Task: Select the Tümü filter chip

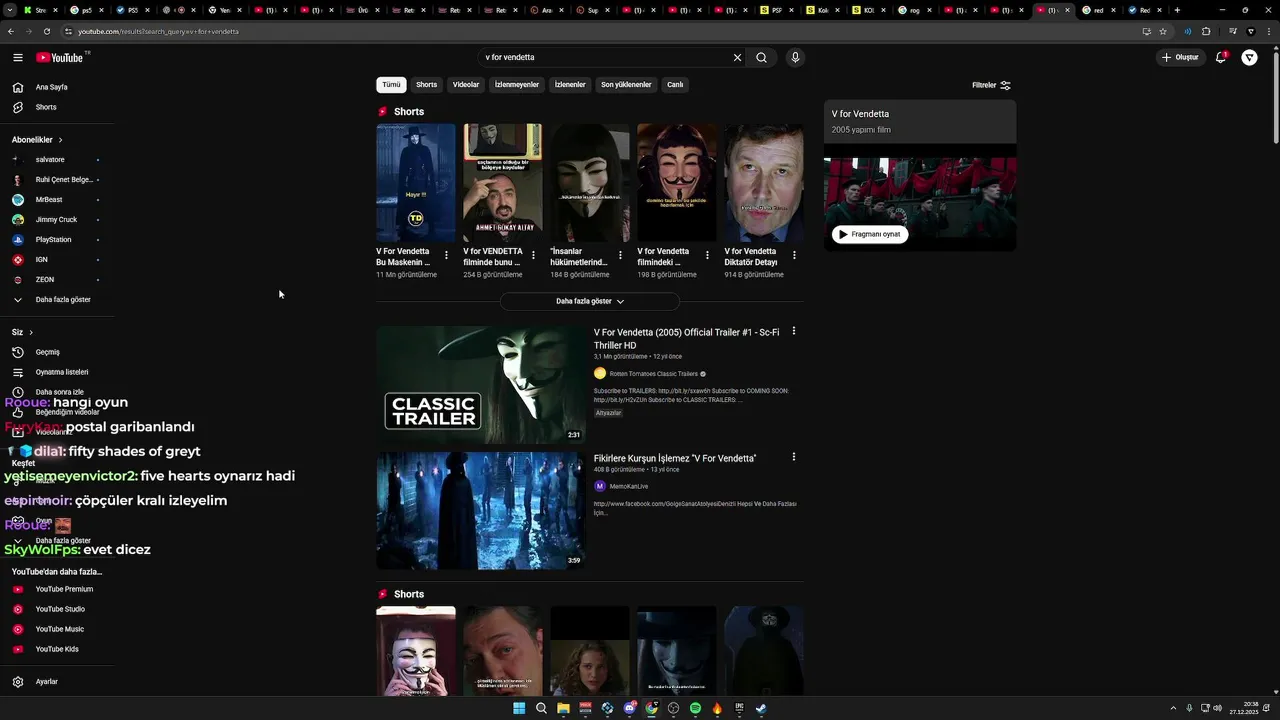Action: click(391, 85)
